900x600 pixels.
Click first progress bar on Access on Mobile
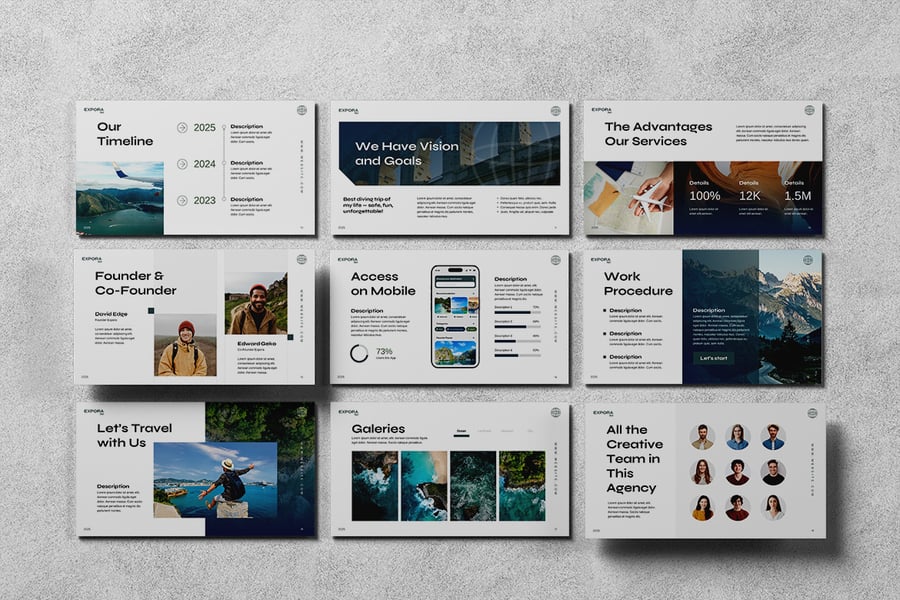pyautogui.click(x=517, y=312)
